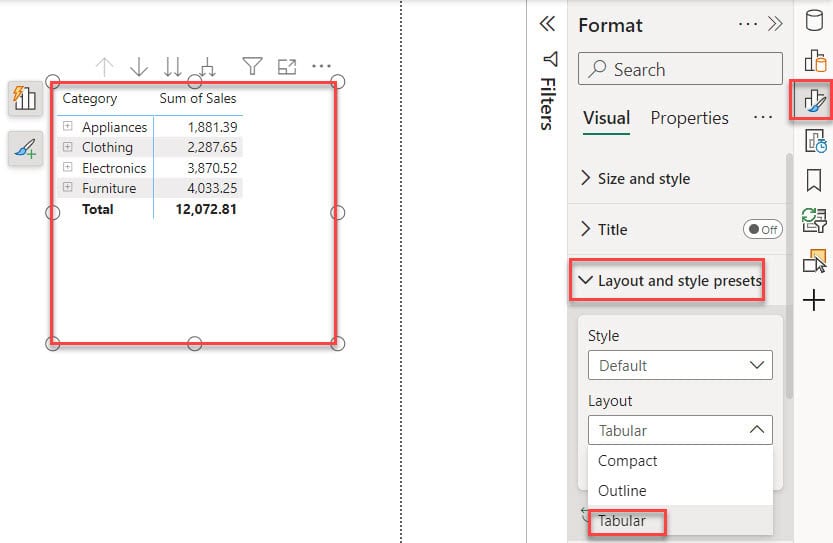Screen dimensions: 833x543
Task: Expand the Furniture row
Action: pyautogui.click(x=67, y=187)
